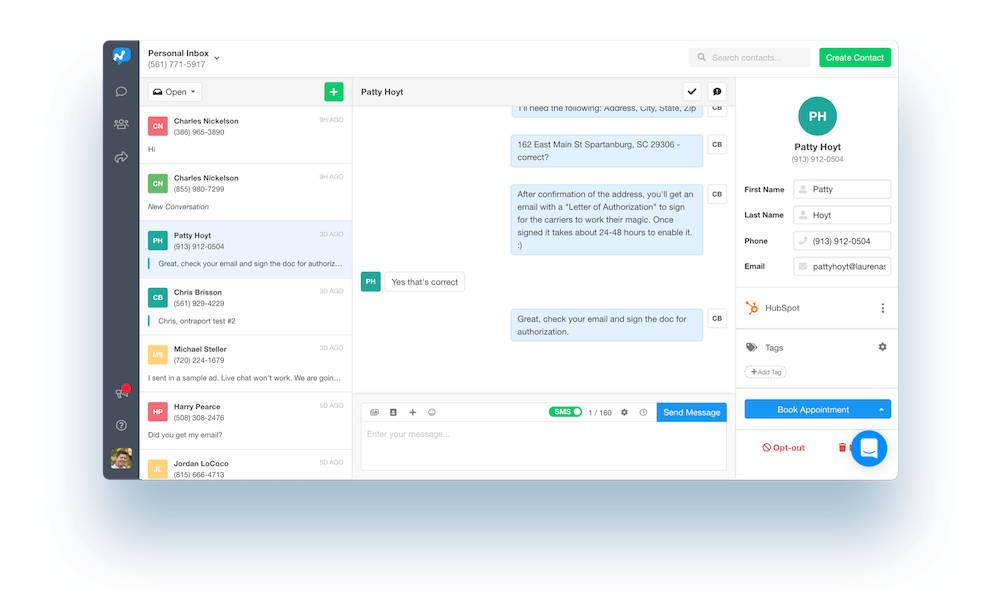Open the note bubble icon in chat header
The width and height of the screenshot is (1000, 600).
[717, 92]
